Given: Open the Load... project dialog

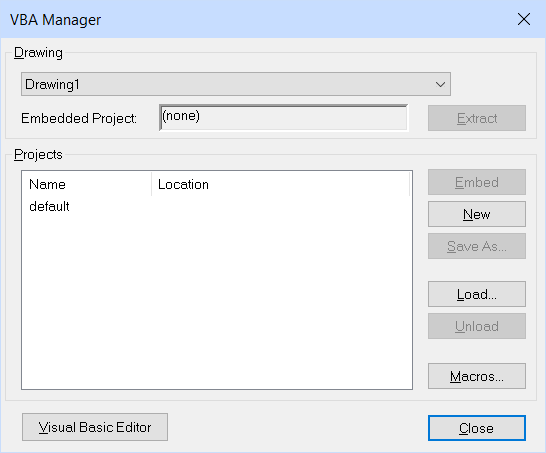Looking at the screenshot, I should pos(477,294).
